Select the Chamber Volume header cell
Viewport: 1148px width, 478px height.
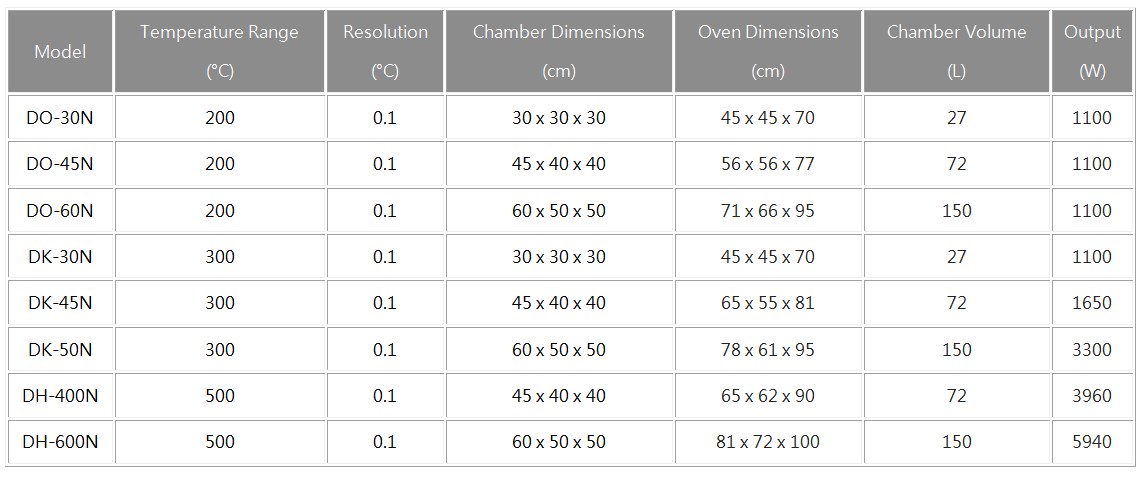(957, 51)
